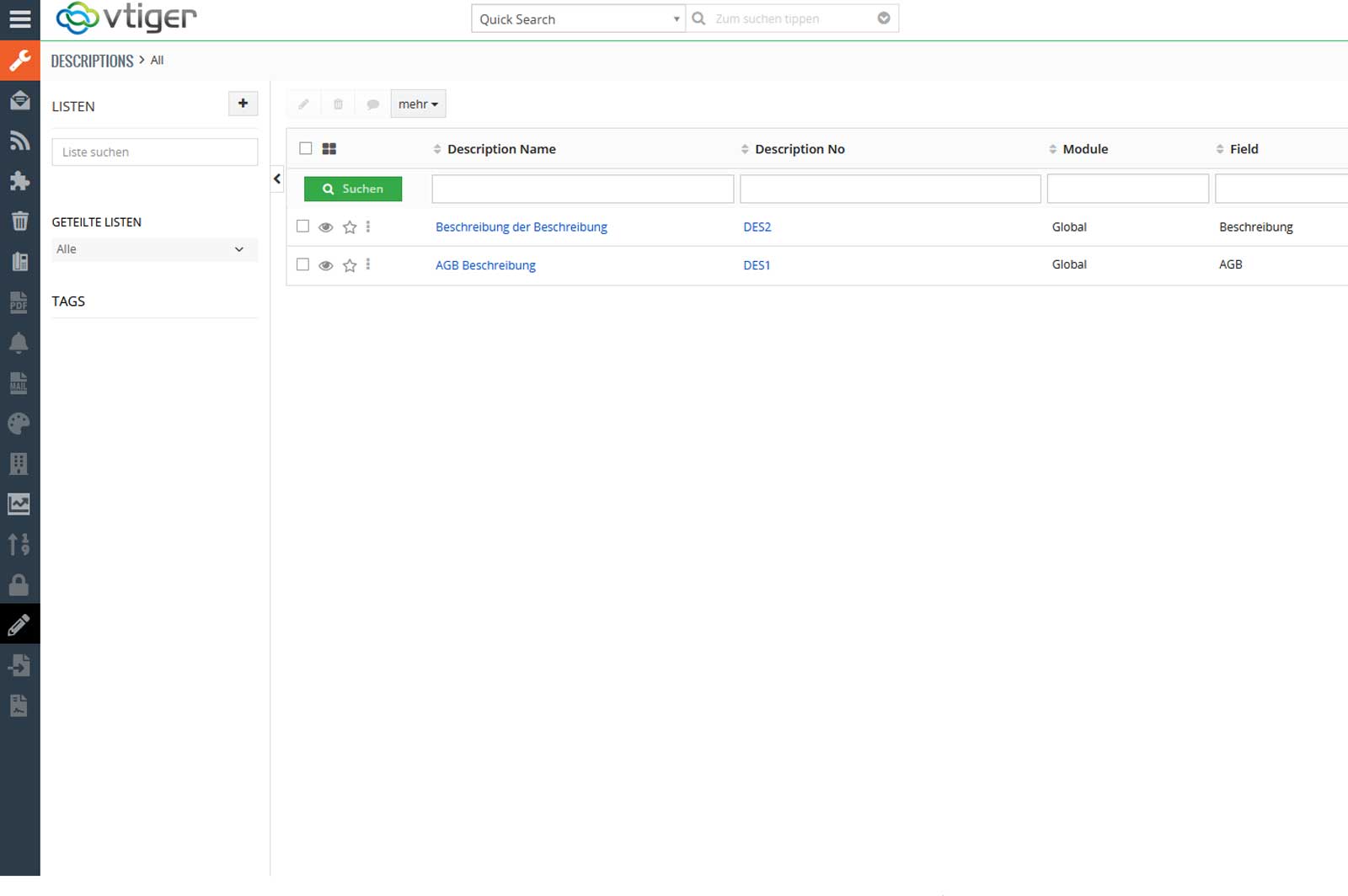Tick the checkbox for Beschreibung der Beschreibung
Viewport: 1348px width, 896px height.
tap(303, 227)
